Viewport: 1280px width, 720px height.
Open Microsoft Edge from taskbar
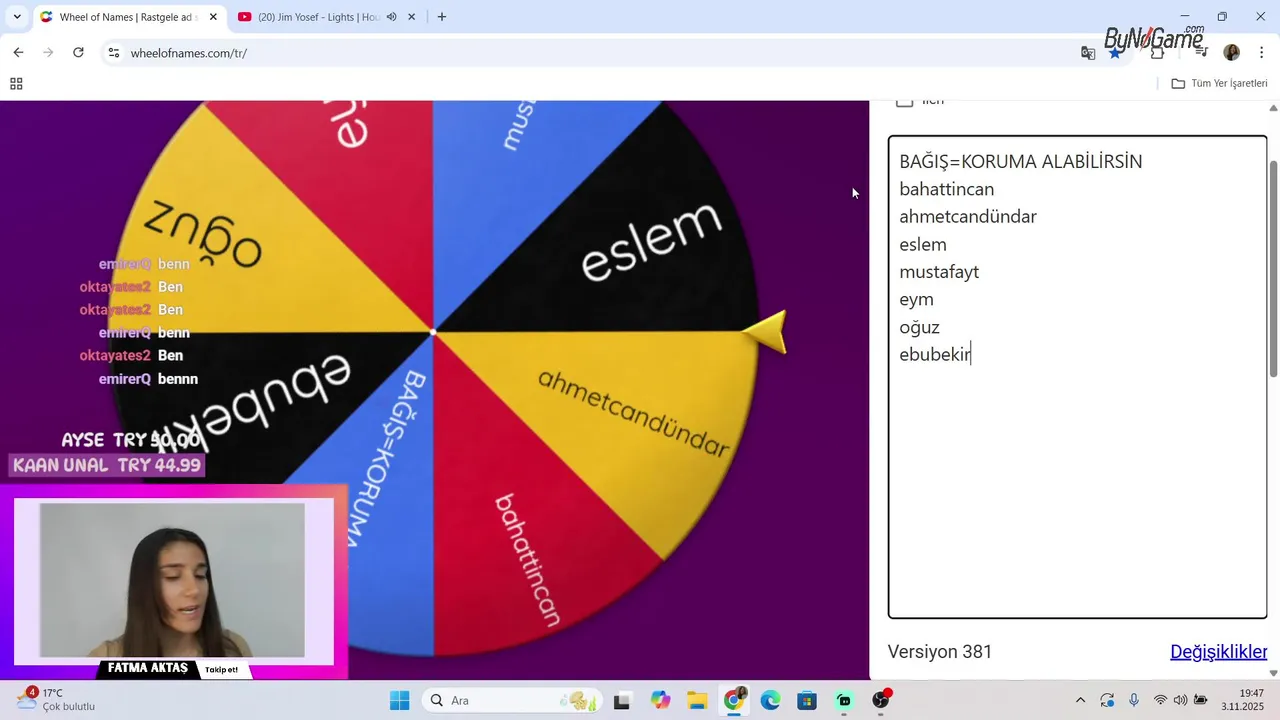[x=770, y=700]
